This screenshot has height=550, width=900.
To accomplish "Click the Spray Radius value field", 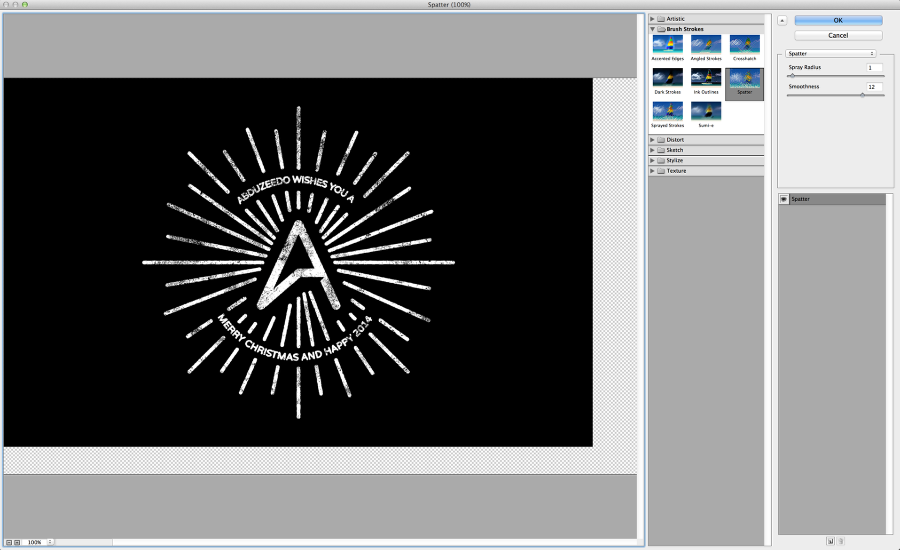I will 874,68.
